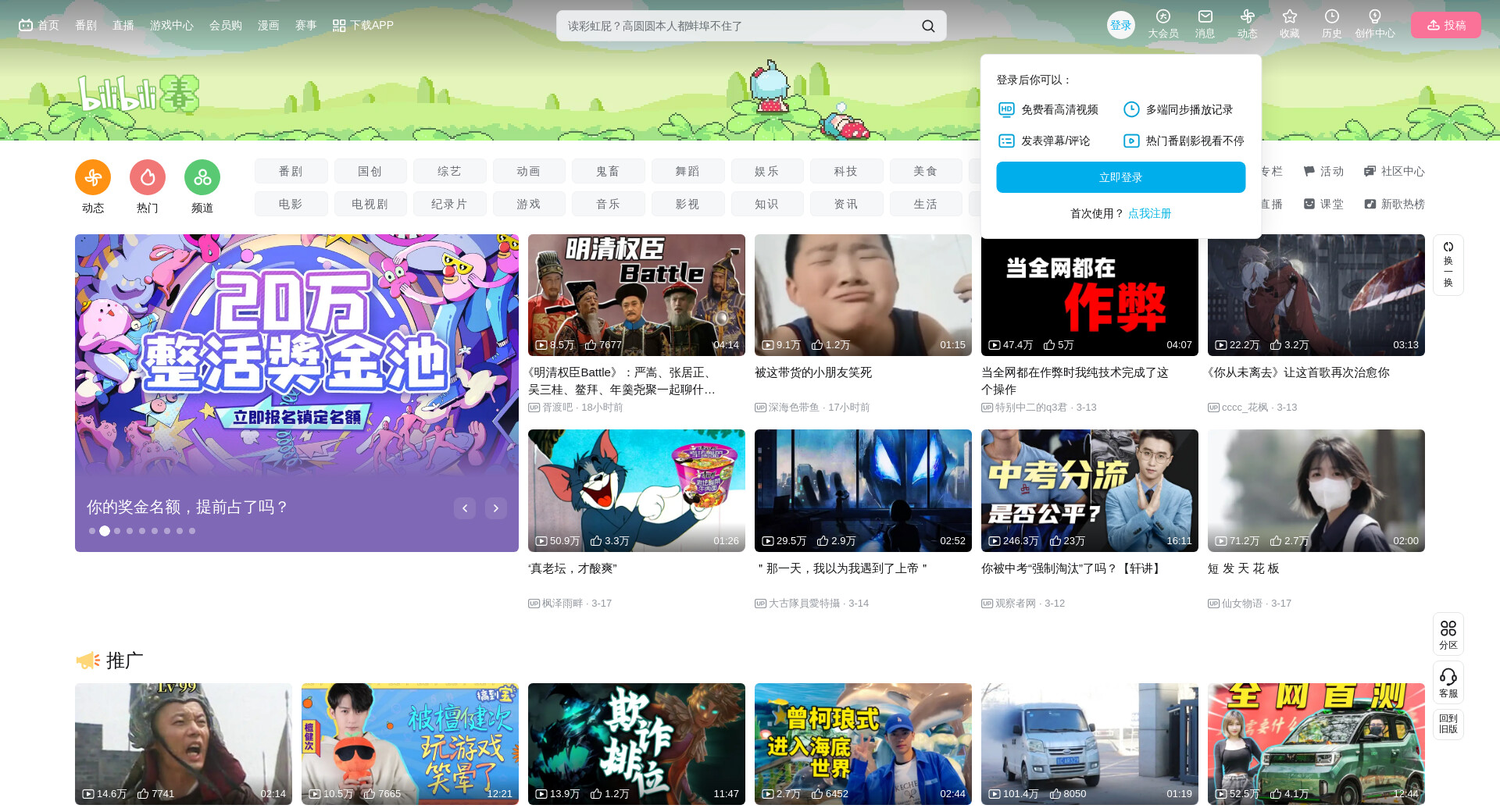Viewport: 1500px width, 812px height.
Task: Open uploader 深海色带鱼 link
Action: pyautogui.click(x=794, y=408)
